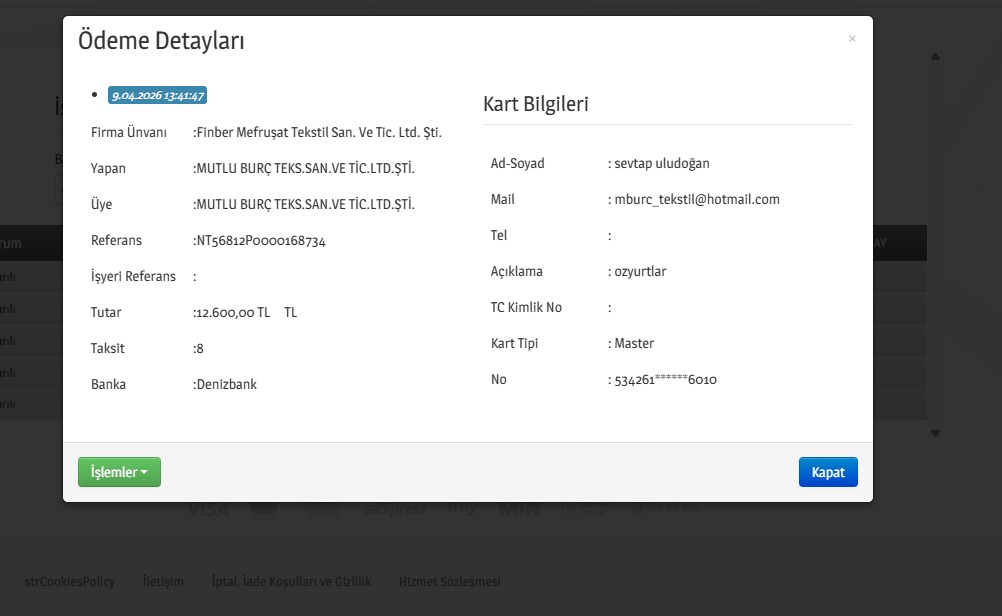
Task: Close the Ödeme Detayları dialog with the X
Action: point(852,39)
